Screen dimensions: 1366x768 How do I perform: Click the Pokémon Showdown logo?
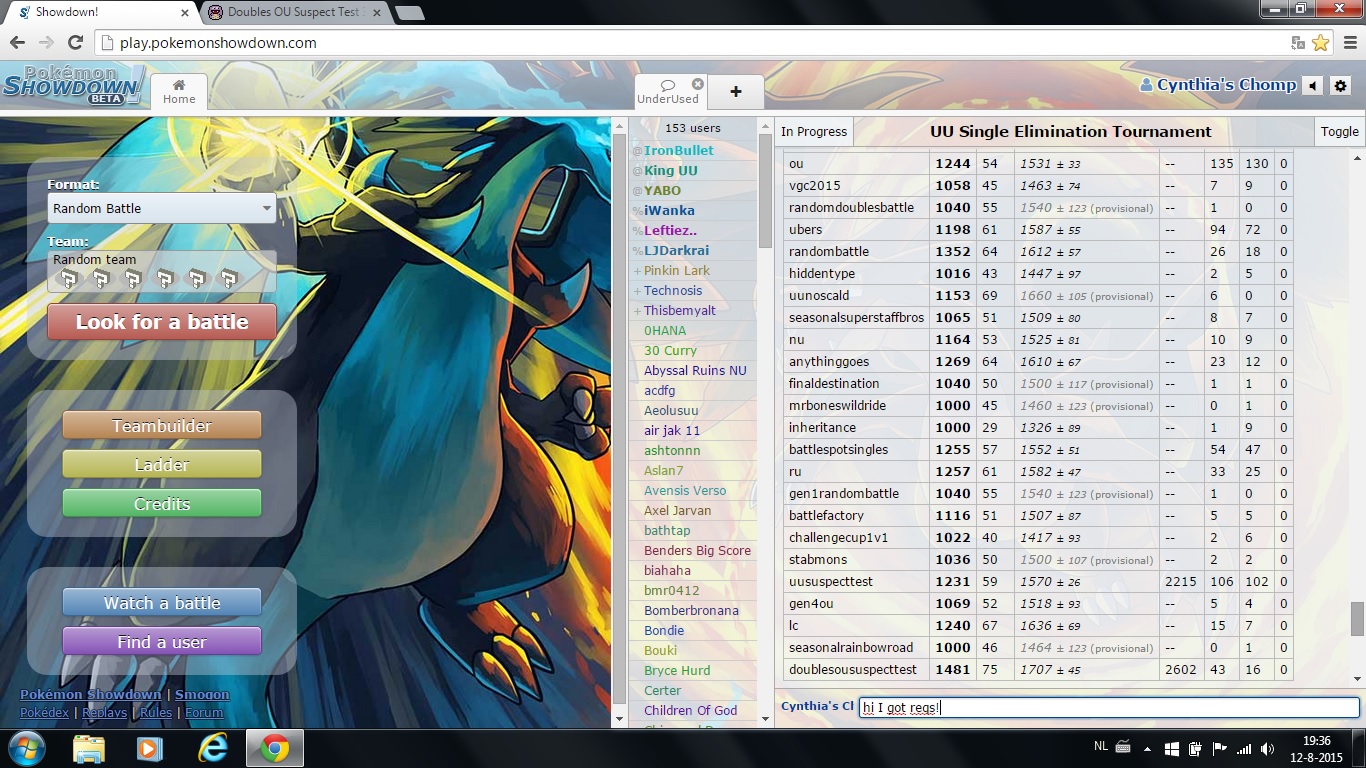coord(72,86)
